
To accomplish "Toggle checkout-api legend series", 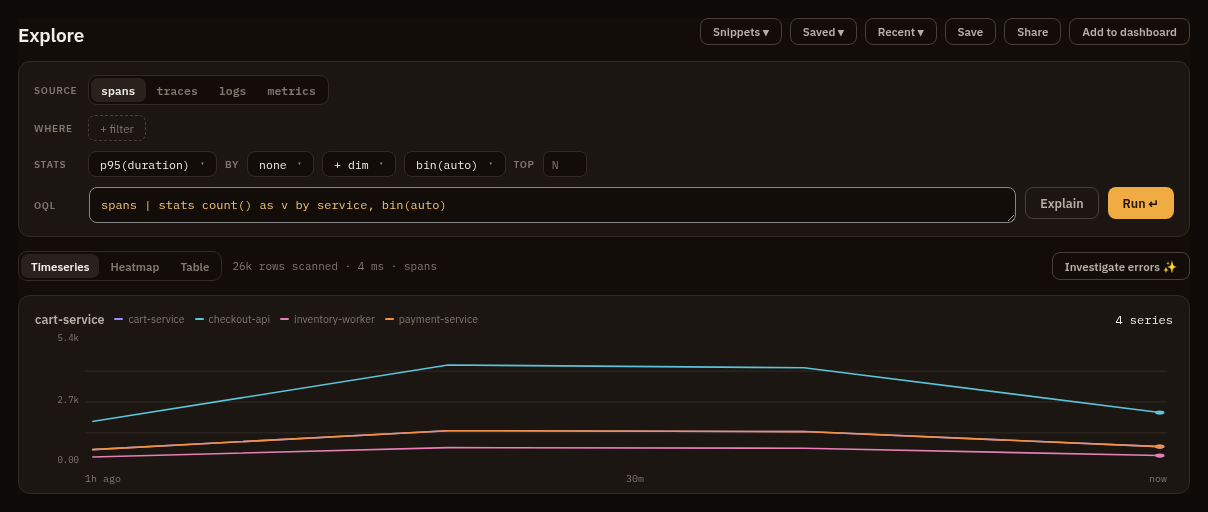I will [232, 319].
